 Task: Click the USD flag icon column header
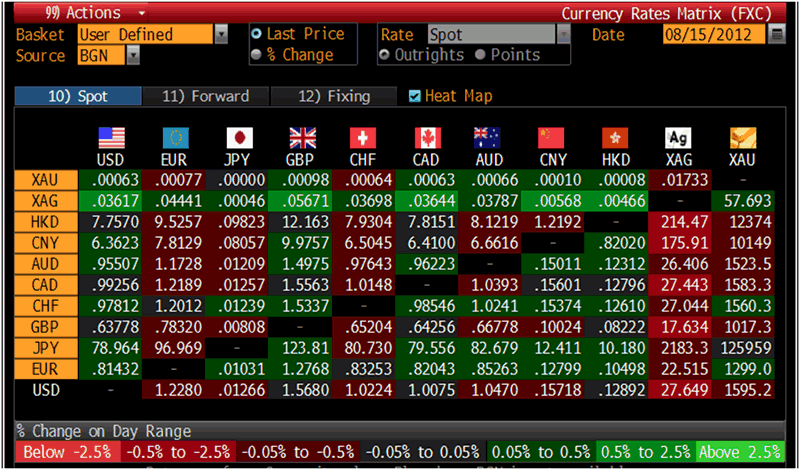(x=112, y=138)
